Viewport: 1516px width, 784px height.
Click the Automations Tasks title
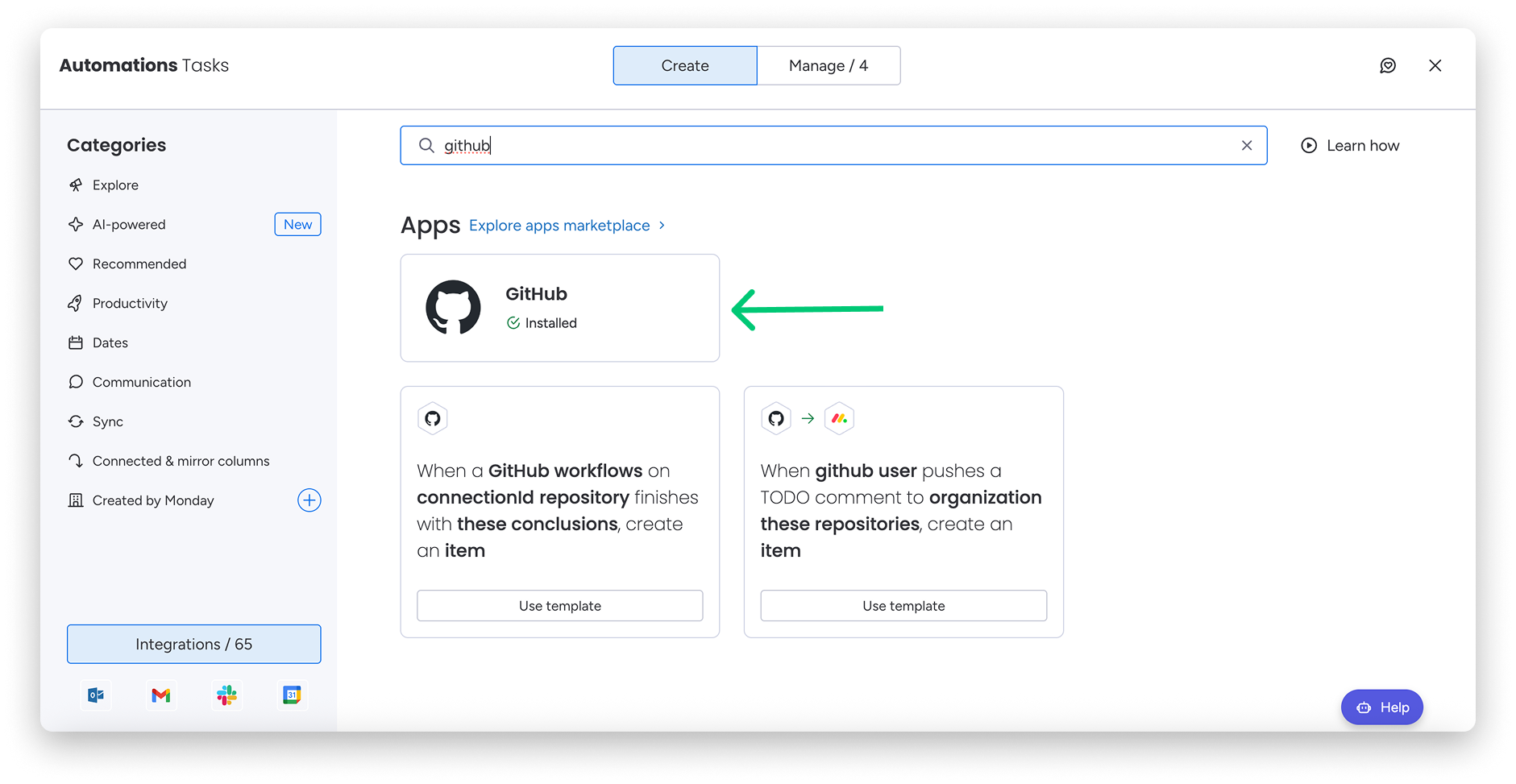[x=144, y=65]
